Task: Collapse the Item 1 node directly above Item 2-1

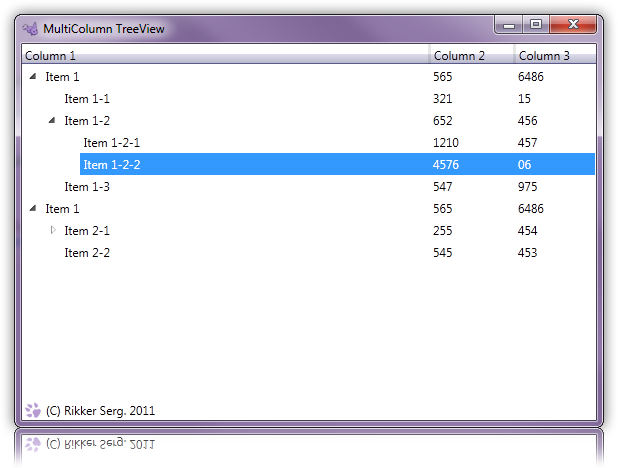Action: pos(34,209)
